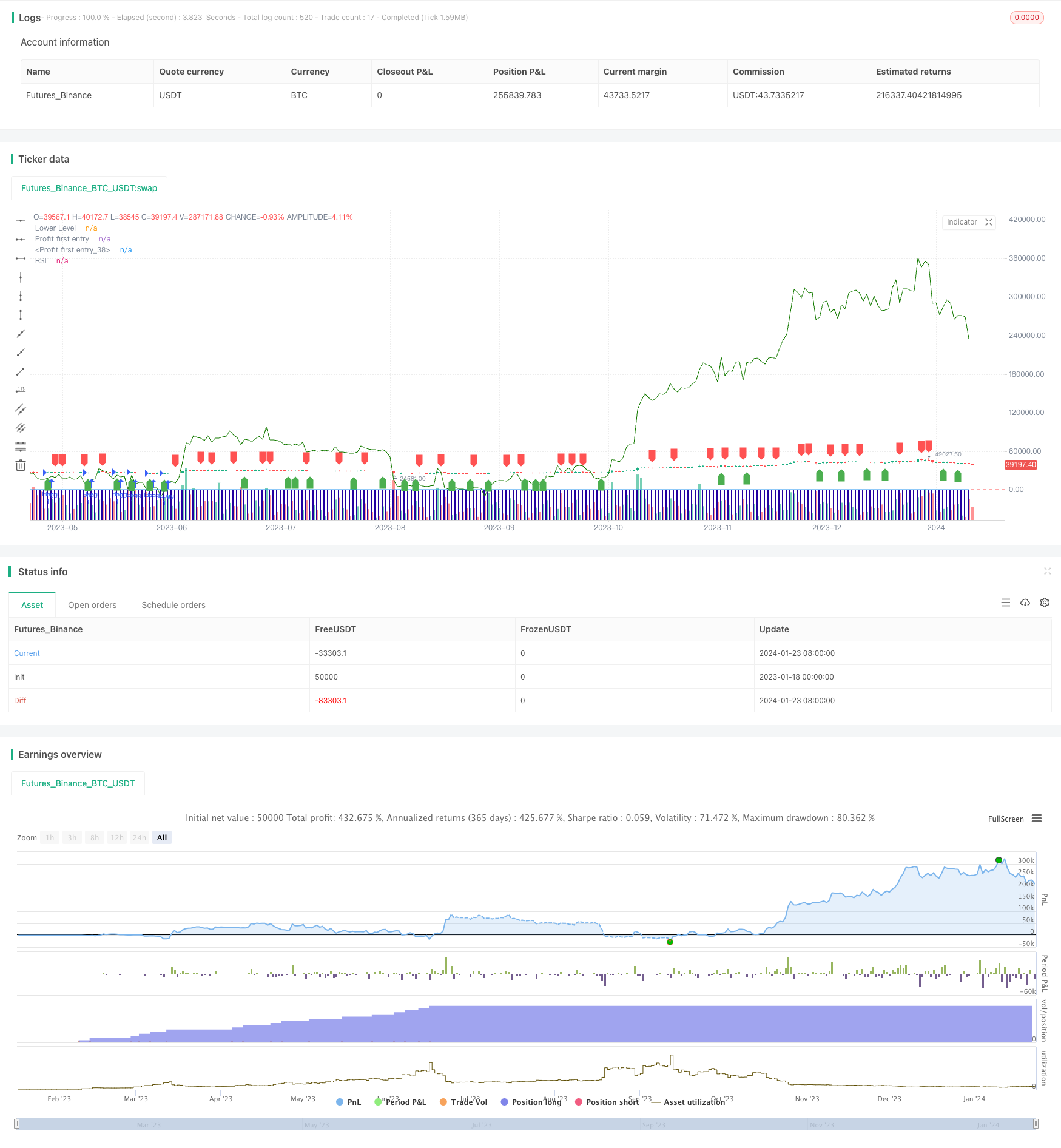Select the price line tool with 123 label
This screenshot has height=1148, width=1061.
point(21,390)
